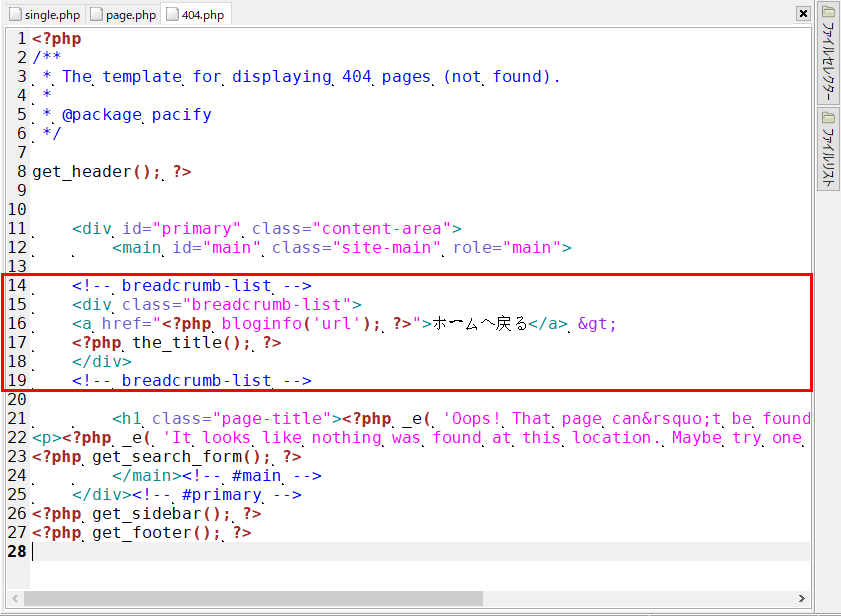Switch to the single.php tab
This screenshot has height=616, width=841.
click(46, 14)
